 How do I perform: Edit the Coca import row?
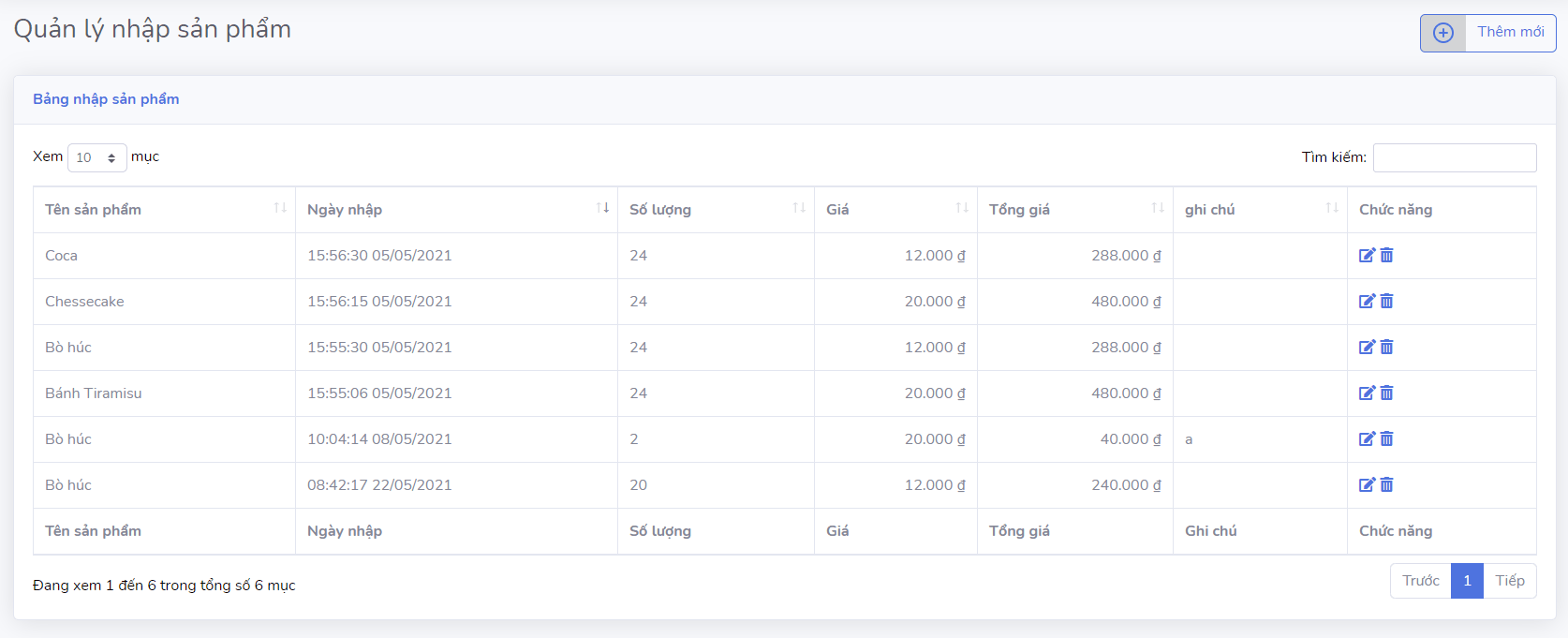pos(1368,255)
